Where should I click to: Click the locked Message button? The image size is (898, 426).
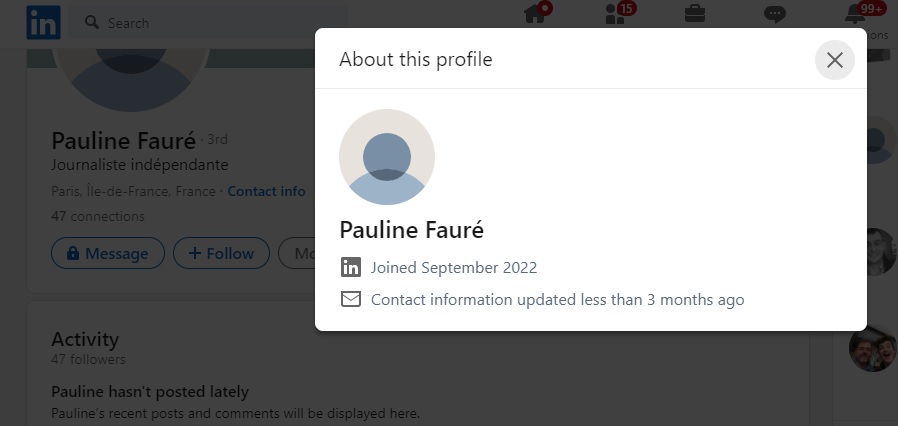(x=108, y=253)
